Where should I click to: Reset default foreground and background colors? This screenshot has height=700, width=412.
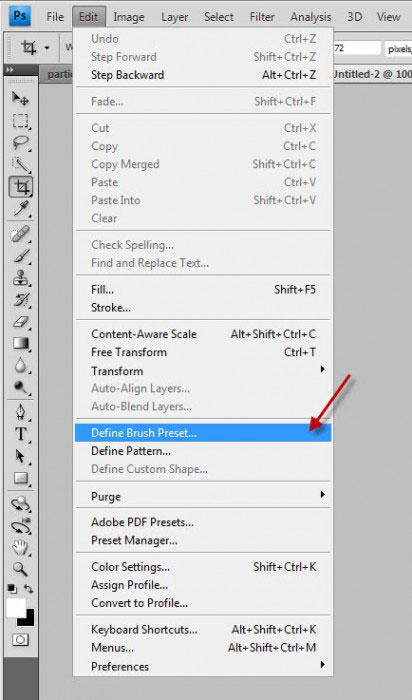click(x=12, y=589)
